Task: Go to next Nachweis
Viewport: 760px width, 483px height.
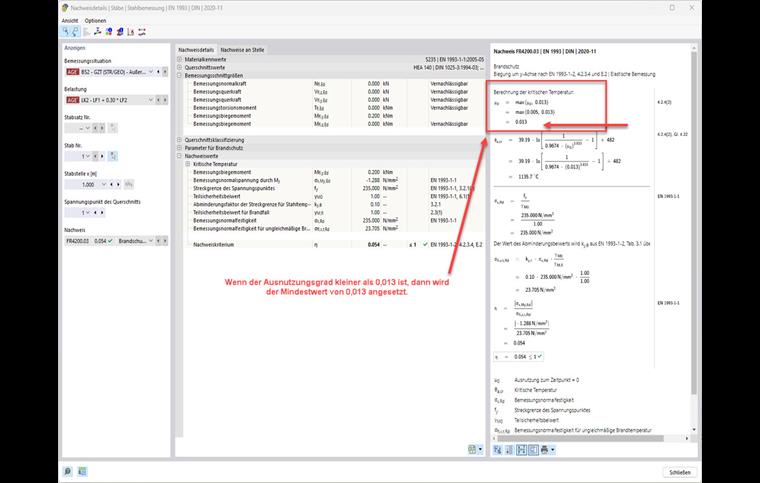Action: (x=165, y=241)
